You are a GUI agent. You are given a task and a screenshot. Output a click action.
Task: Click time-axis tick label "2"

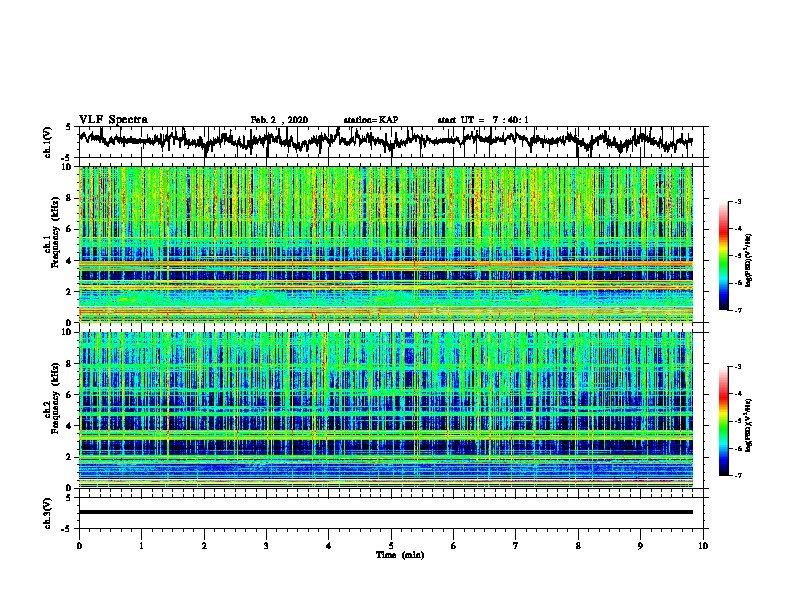click(204, 546)
